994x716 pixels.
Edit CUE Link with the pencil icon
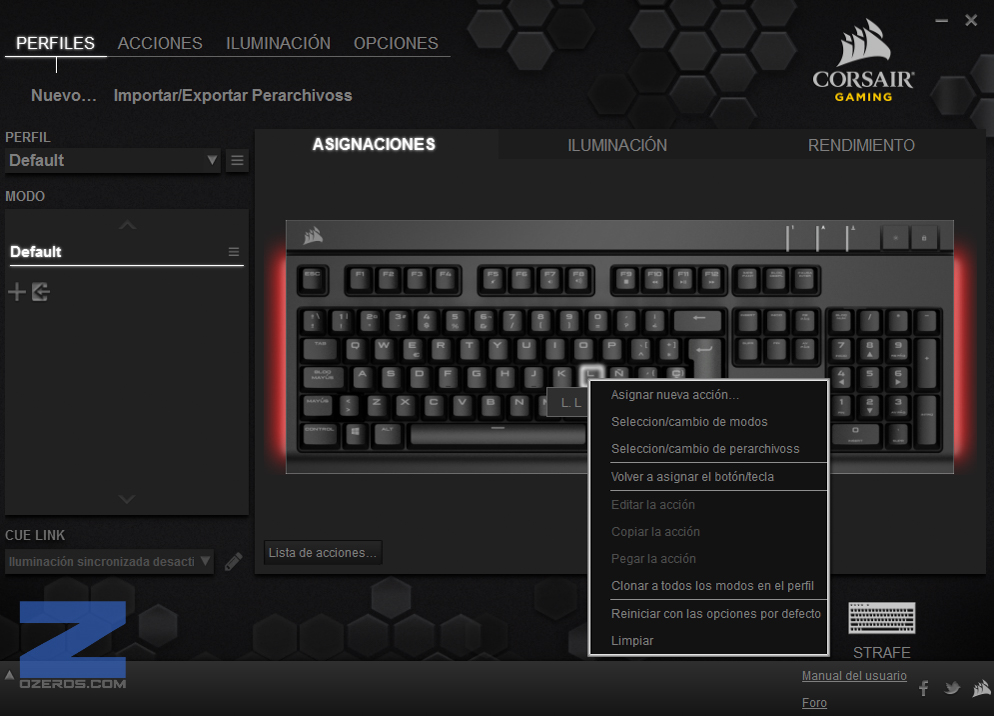(x=233, y=561)
